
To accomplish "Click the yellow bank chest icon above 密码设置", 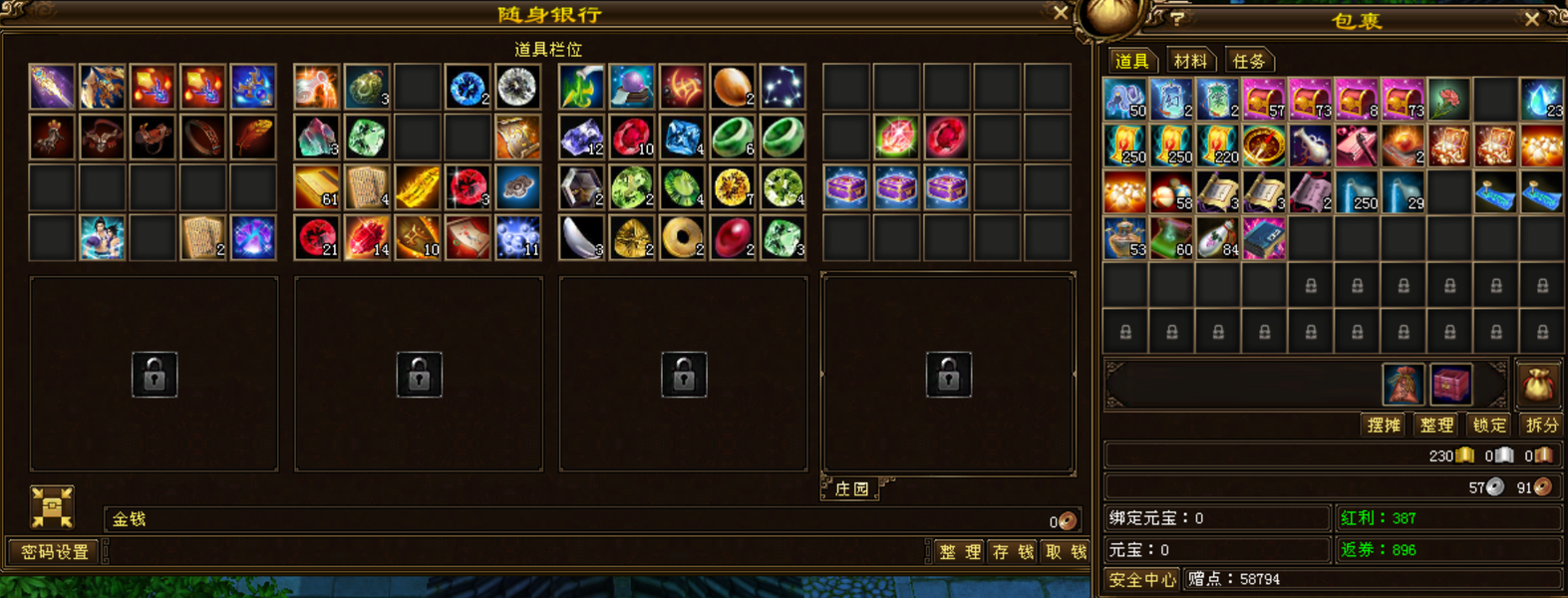I will tap(52, 506).
